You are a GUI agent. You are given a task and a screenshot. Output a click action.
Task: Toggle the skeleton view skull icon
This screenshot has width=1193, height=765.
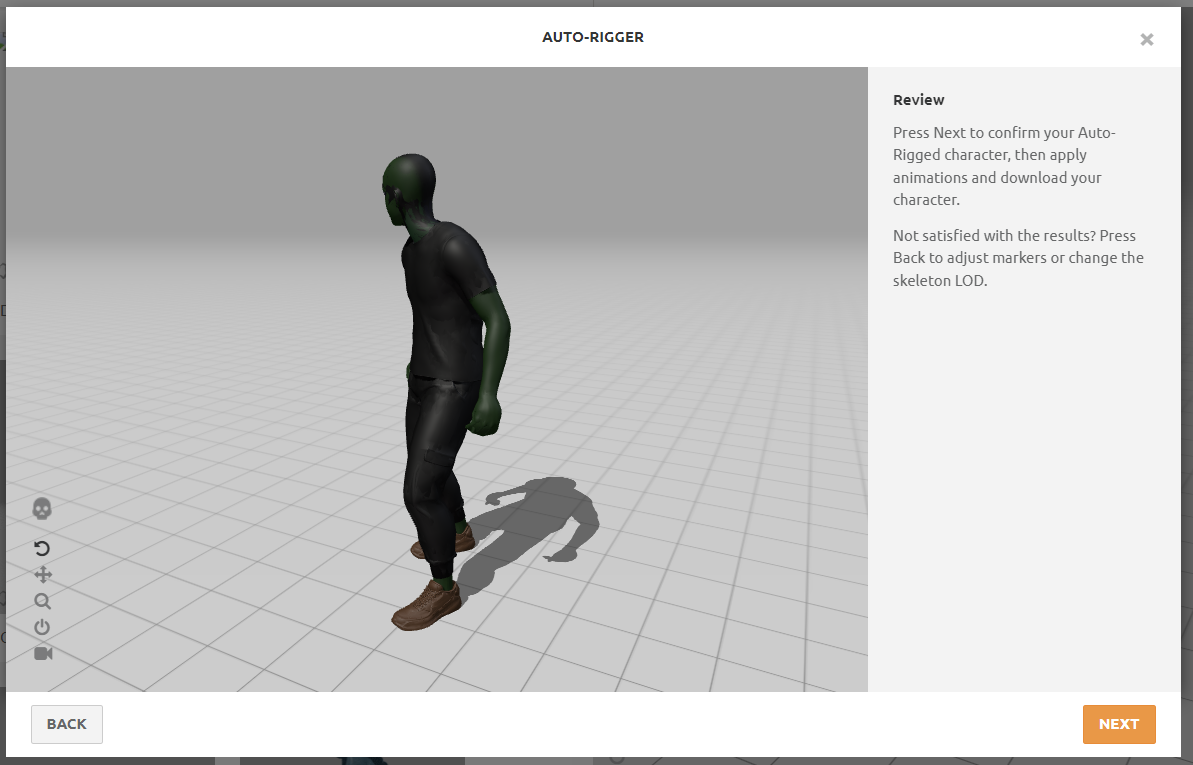pyautogui.click(x=42, y=508)
